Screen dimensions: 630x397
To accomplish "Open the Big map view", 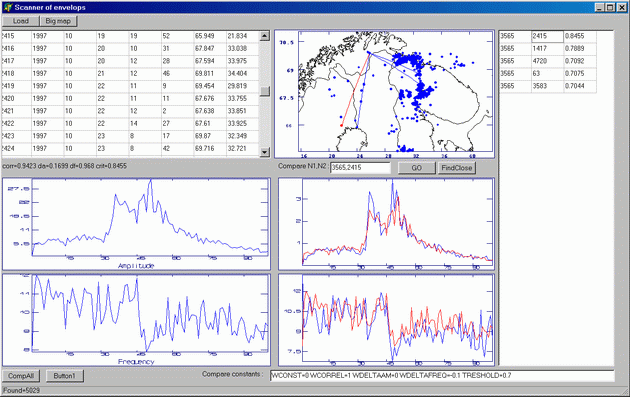I will pyautogui.click(x=58, y=21).
